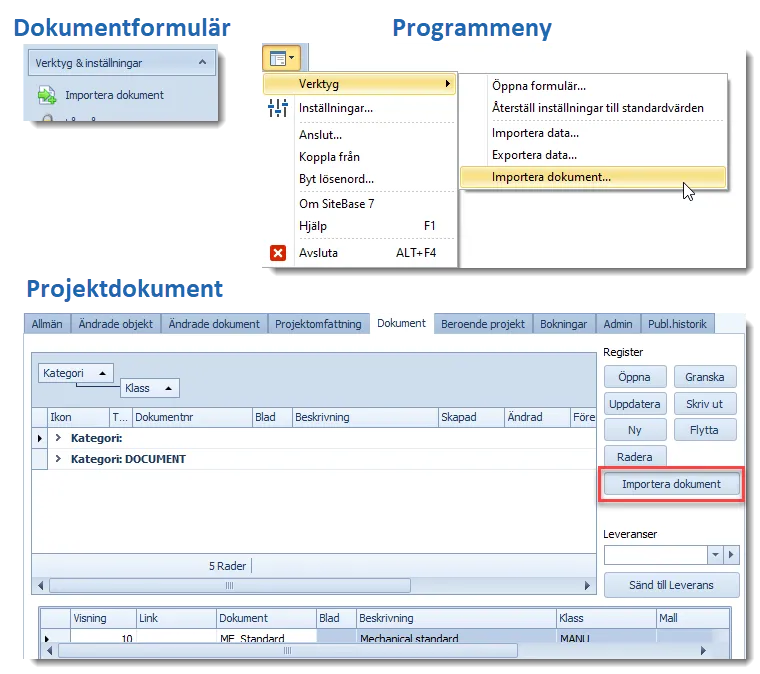
Task: Click upper grid scroll right arrow
Action: click(x=587, y=585)
